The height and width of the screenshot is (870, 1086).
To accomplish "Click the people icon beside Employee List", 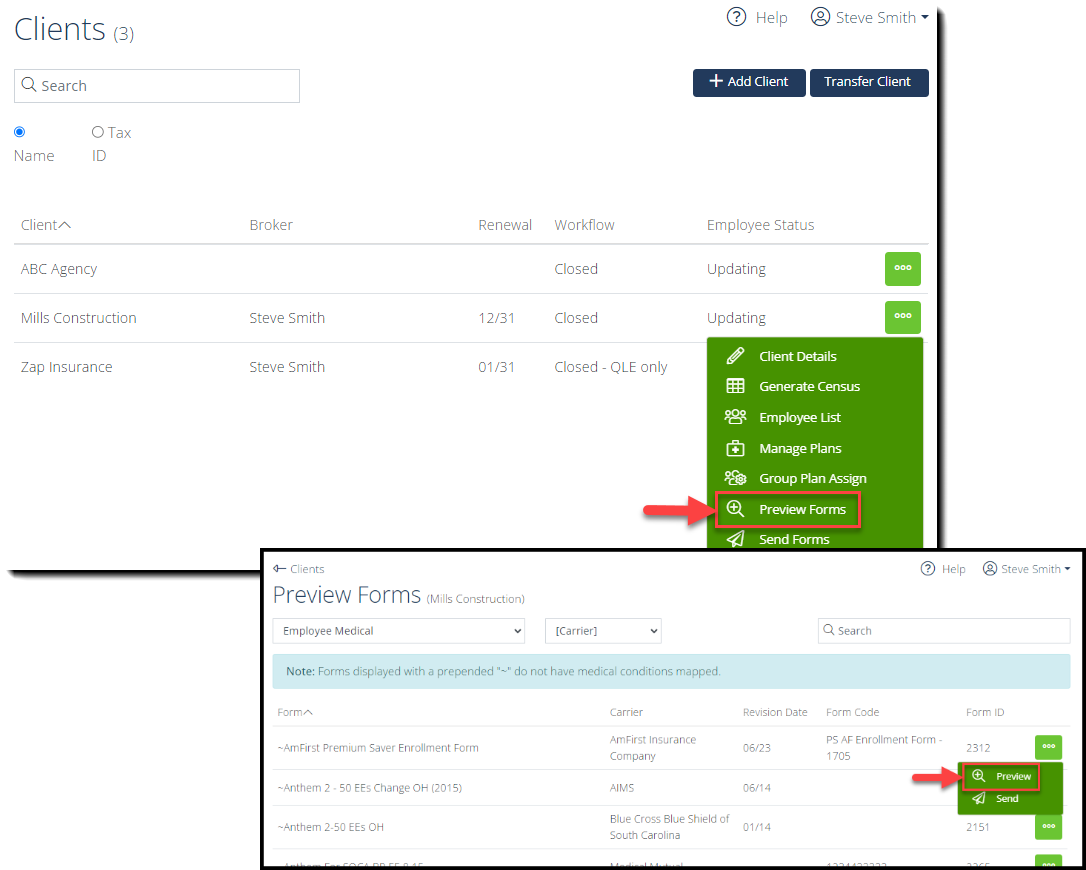I will click(735, 417).
